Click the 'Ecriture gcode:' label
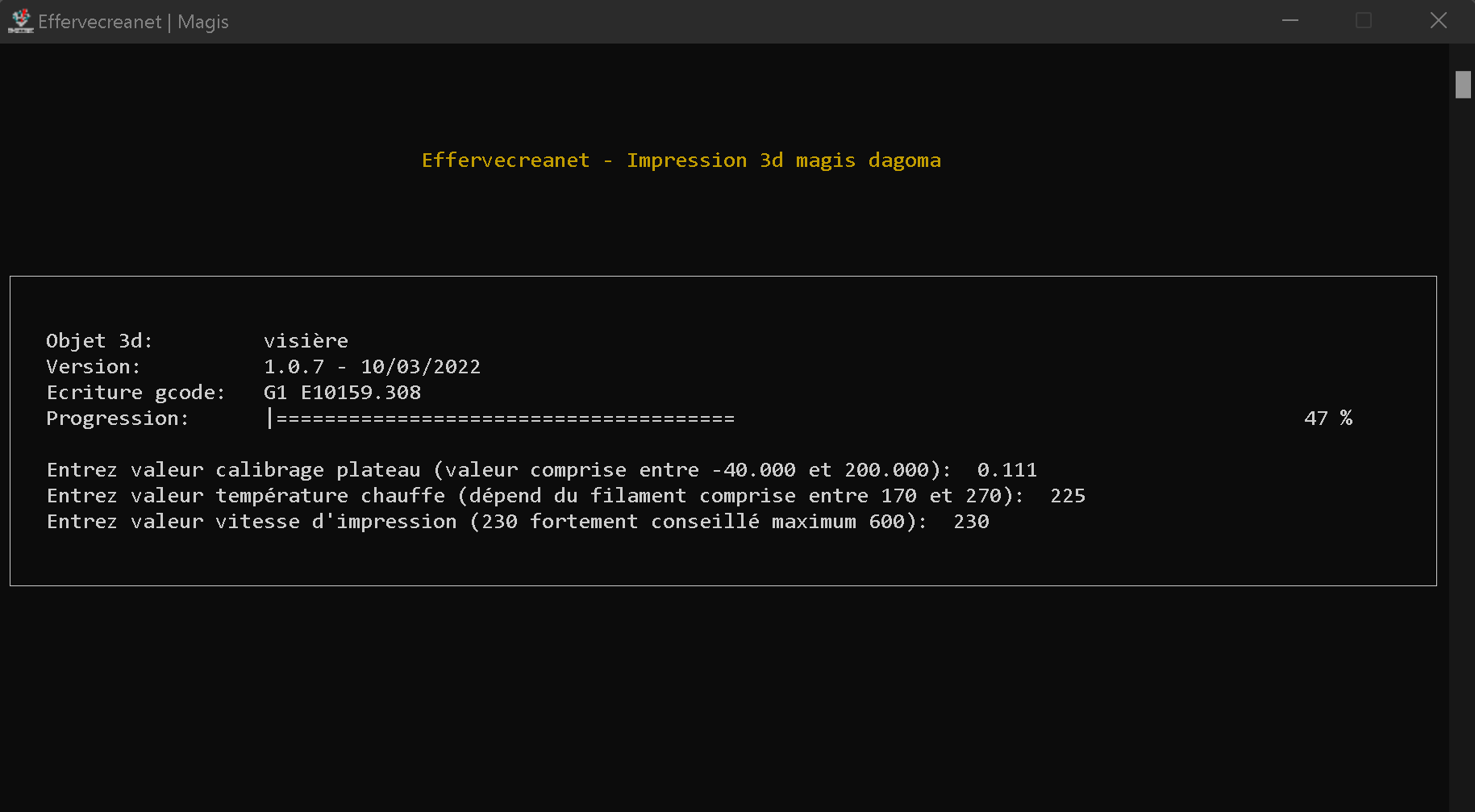 [135, 393]
